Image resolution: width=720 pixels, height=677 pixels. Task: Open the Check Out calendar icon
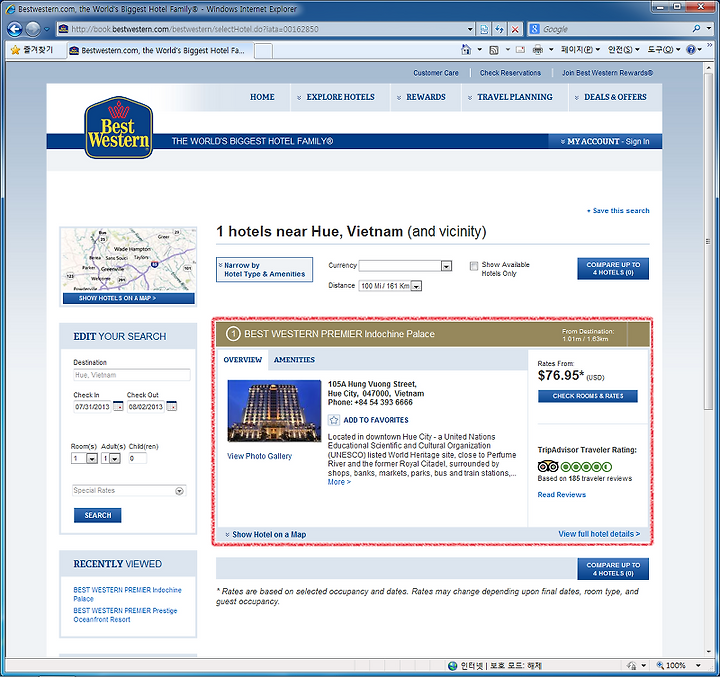[x=172, y=406]
